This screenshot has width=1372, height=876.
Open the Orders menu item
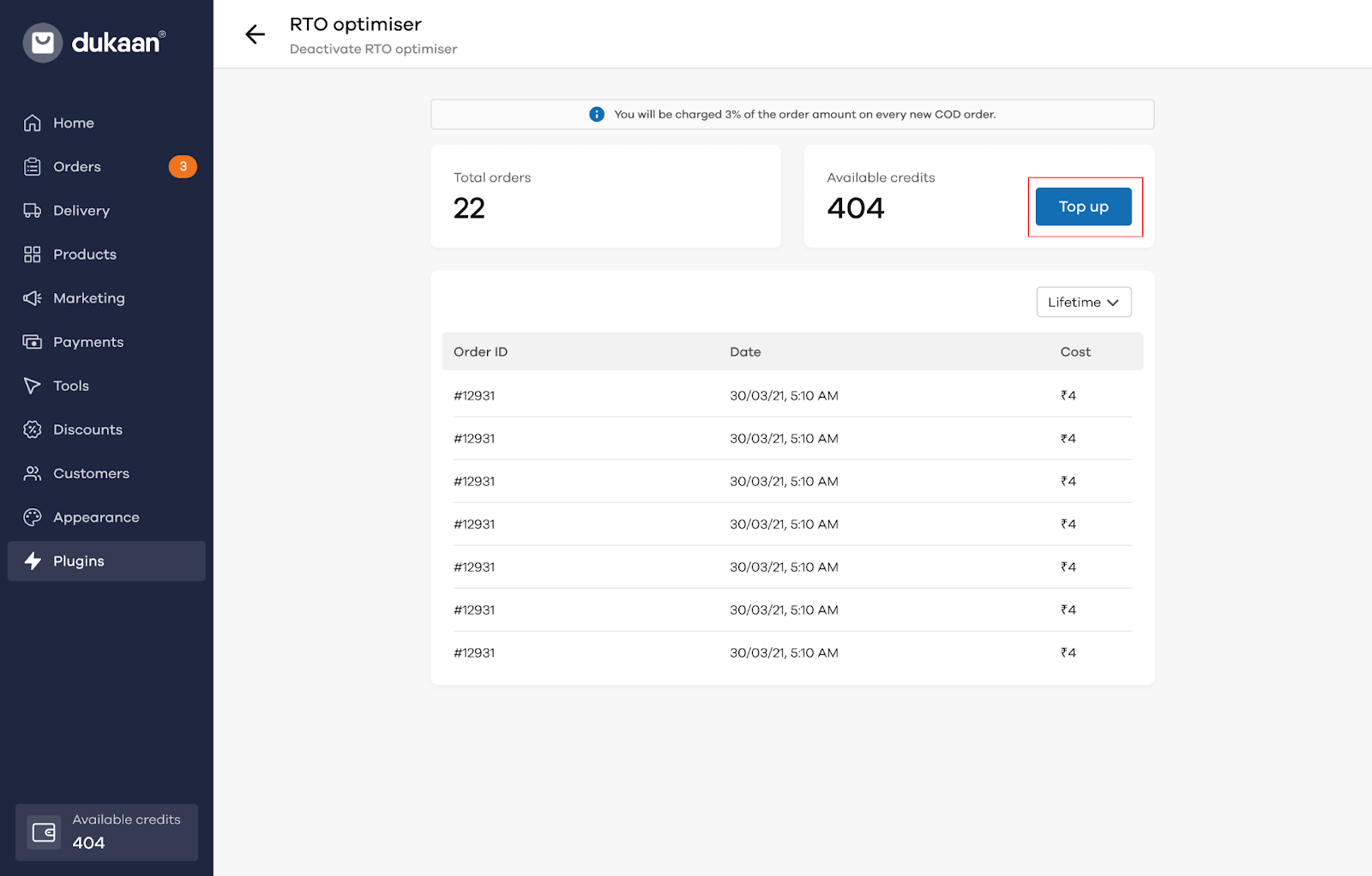[x=106, y=166]
